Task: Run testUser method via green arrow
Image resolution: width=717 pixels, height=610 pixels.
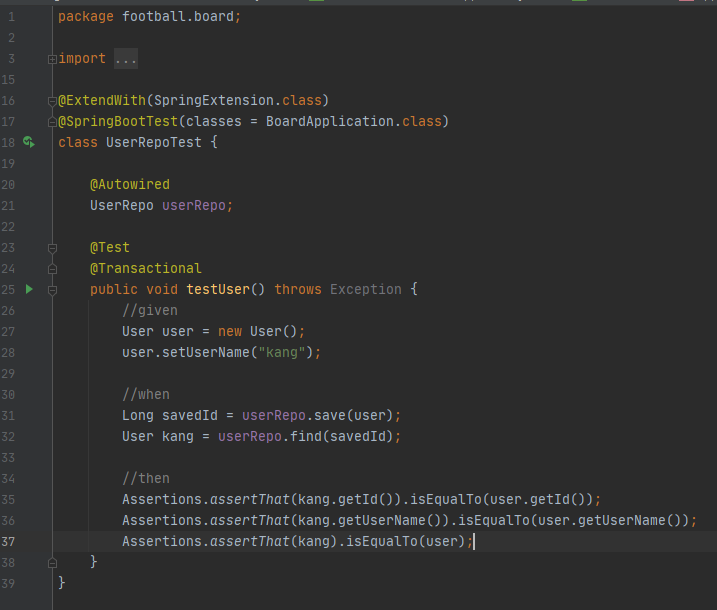Action: (x=29, y=289)
